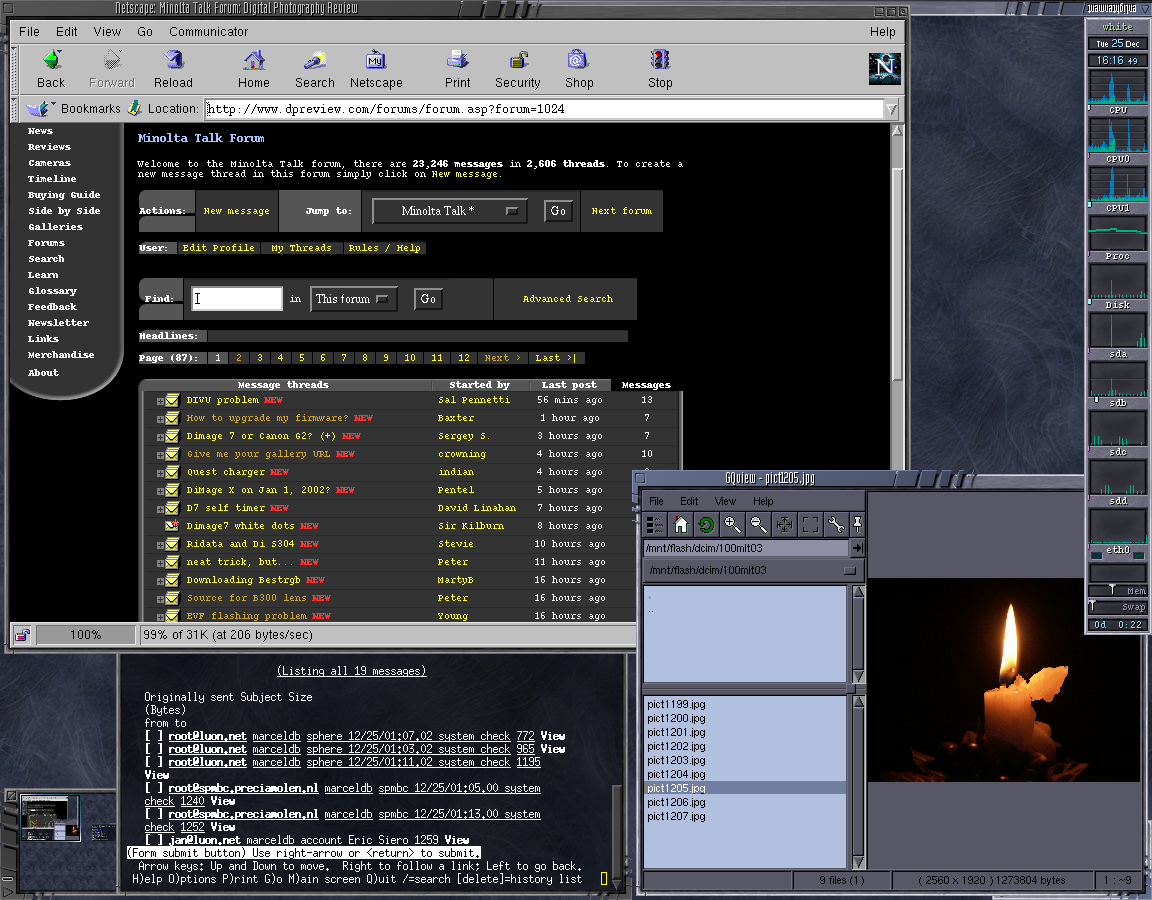The image size is (1152, 900).
Task: Go to Home in Netscape toolbar
Action: pyautogui.click(x=254, y=69)
